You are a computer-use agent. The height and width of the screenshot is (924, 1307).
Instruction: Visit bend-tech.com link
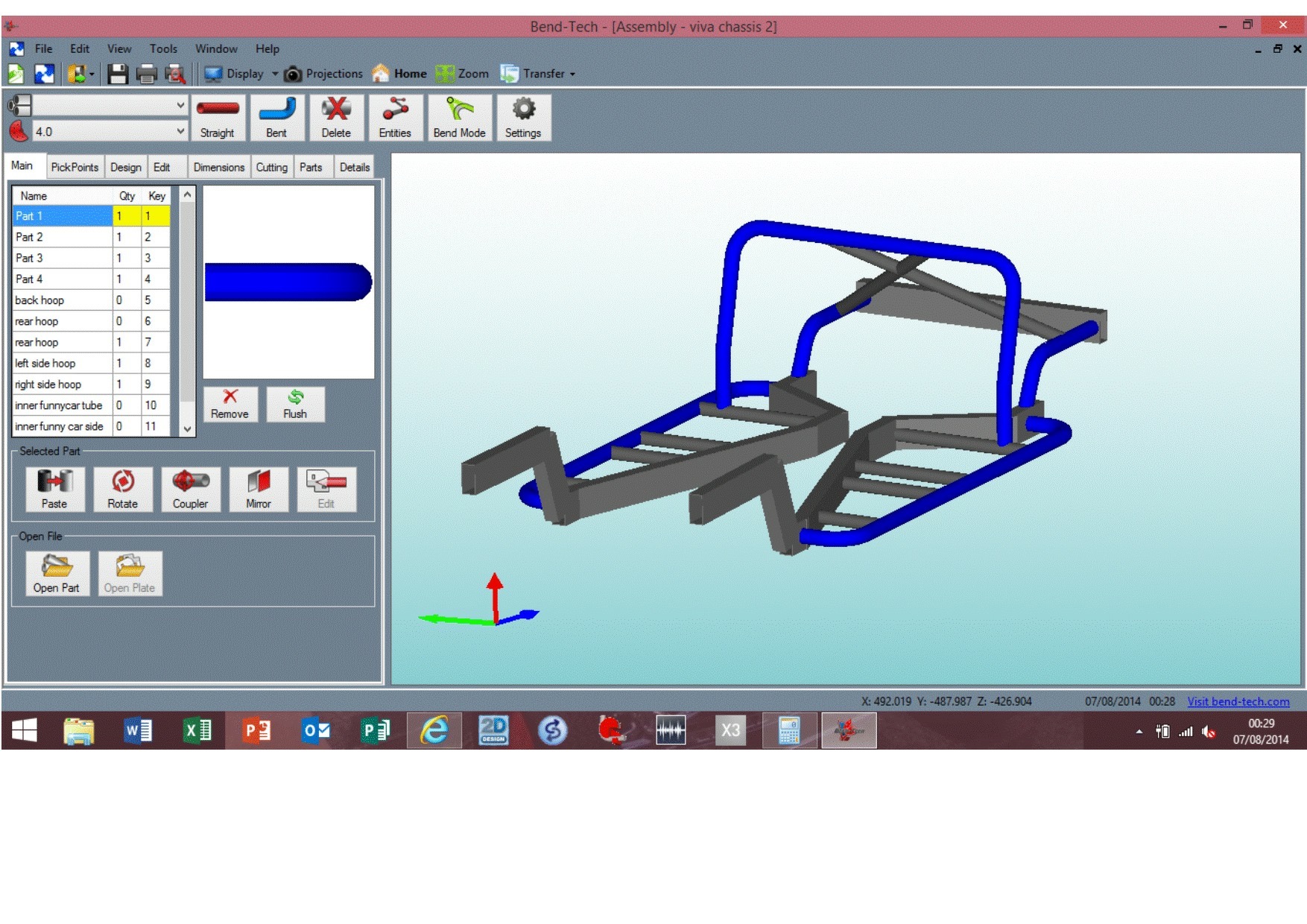coord(1238,701)
